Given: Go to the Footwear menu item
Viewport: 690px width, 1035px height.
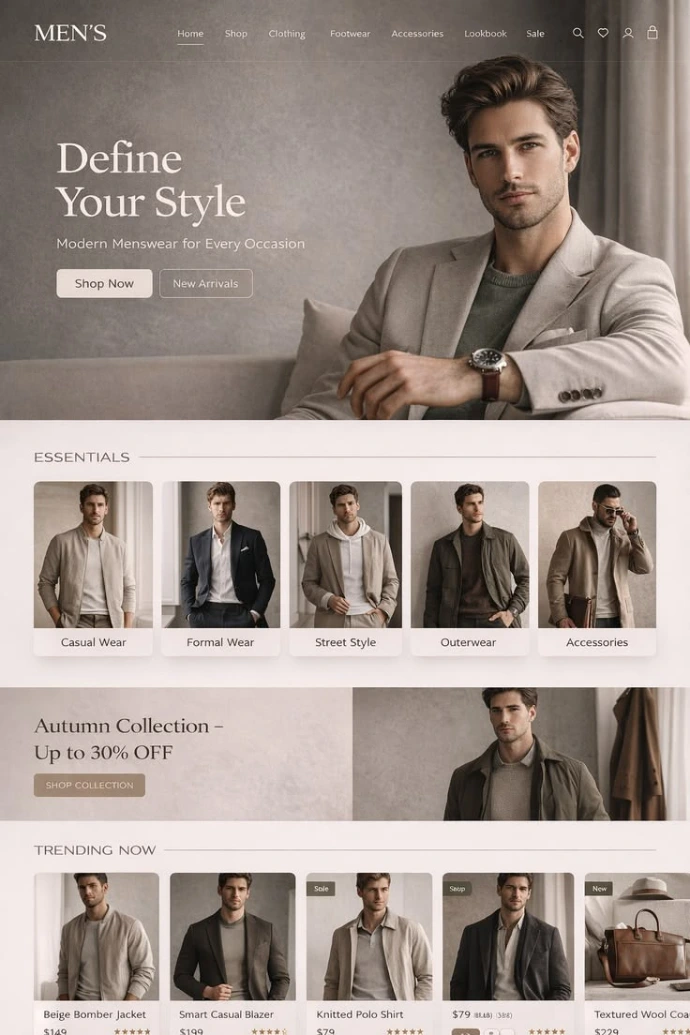Looking at the screenshot, I should pos(350,34).
